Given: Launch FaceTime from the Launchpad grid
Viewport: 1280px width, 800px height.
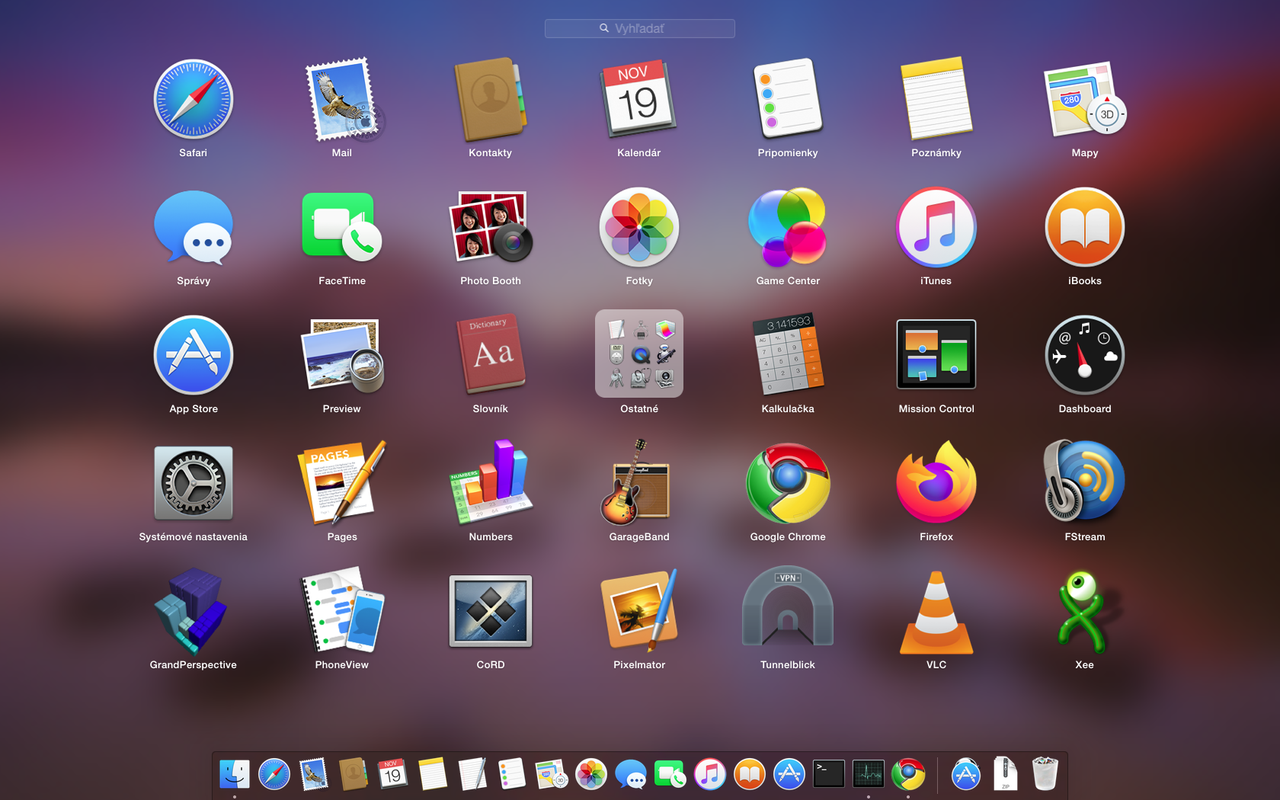Looking at the screenshot, I should tap(342, 227).
